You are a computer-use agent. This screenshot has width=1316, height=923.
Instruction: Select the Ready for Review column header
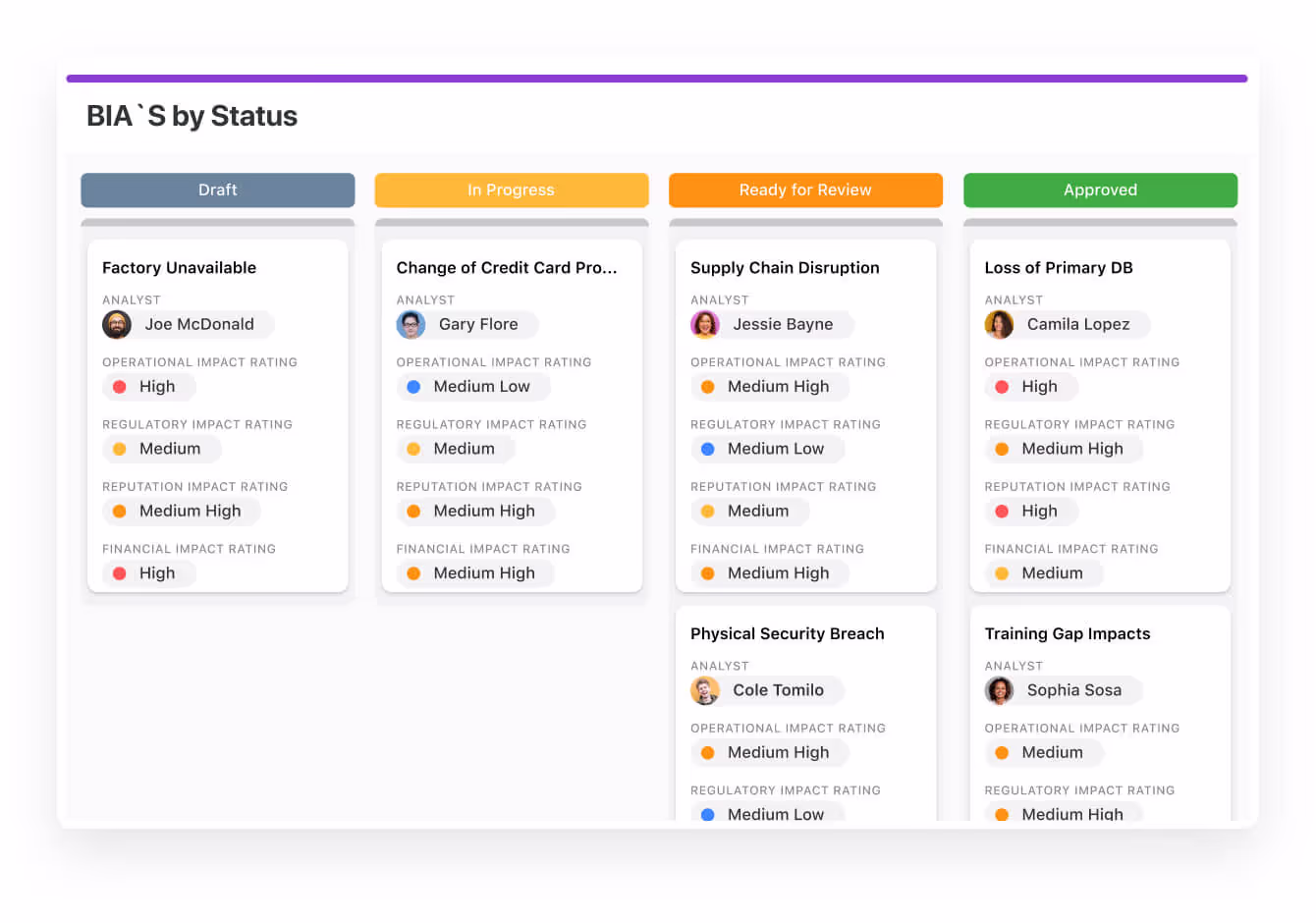point(805,190)
